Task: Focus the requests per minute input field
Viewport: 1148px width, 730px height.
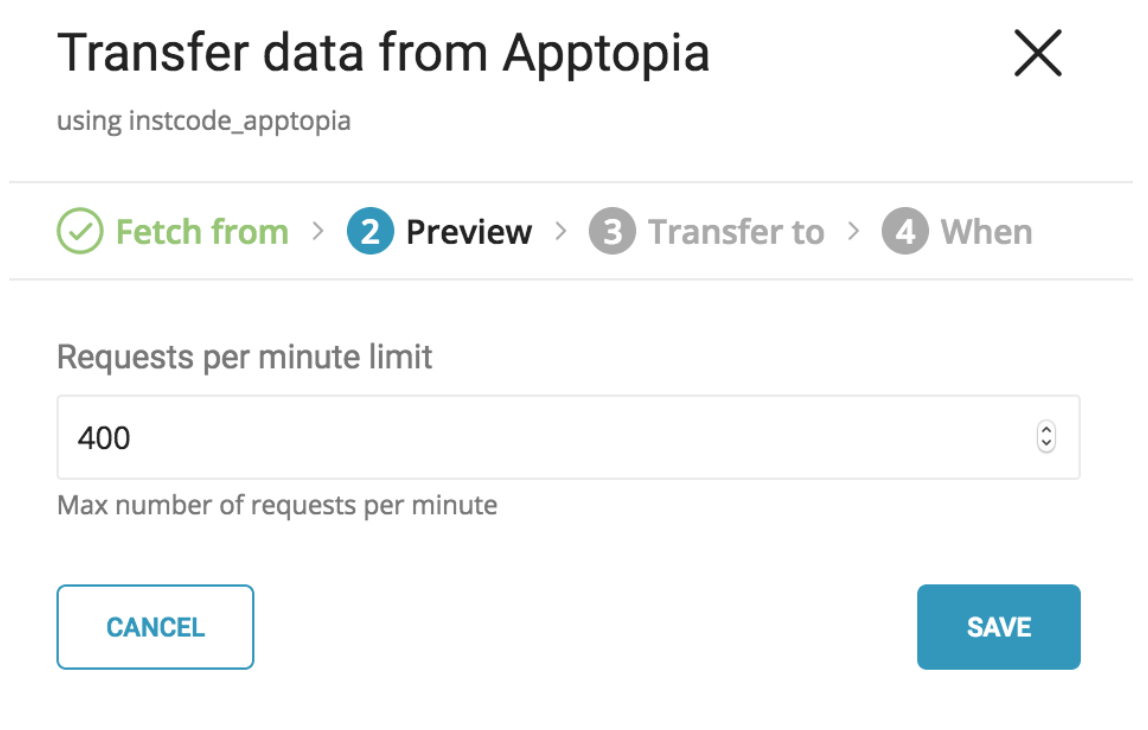Action: click(x=540, y=437)
